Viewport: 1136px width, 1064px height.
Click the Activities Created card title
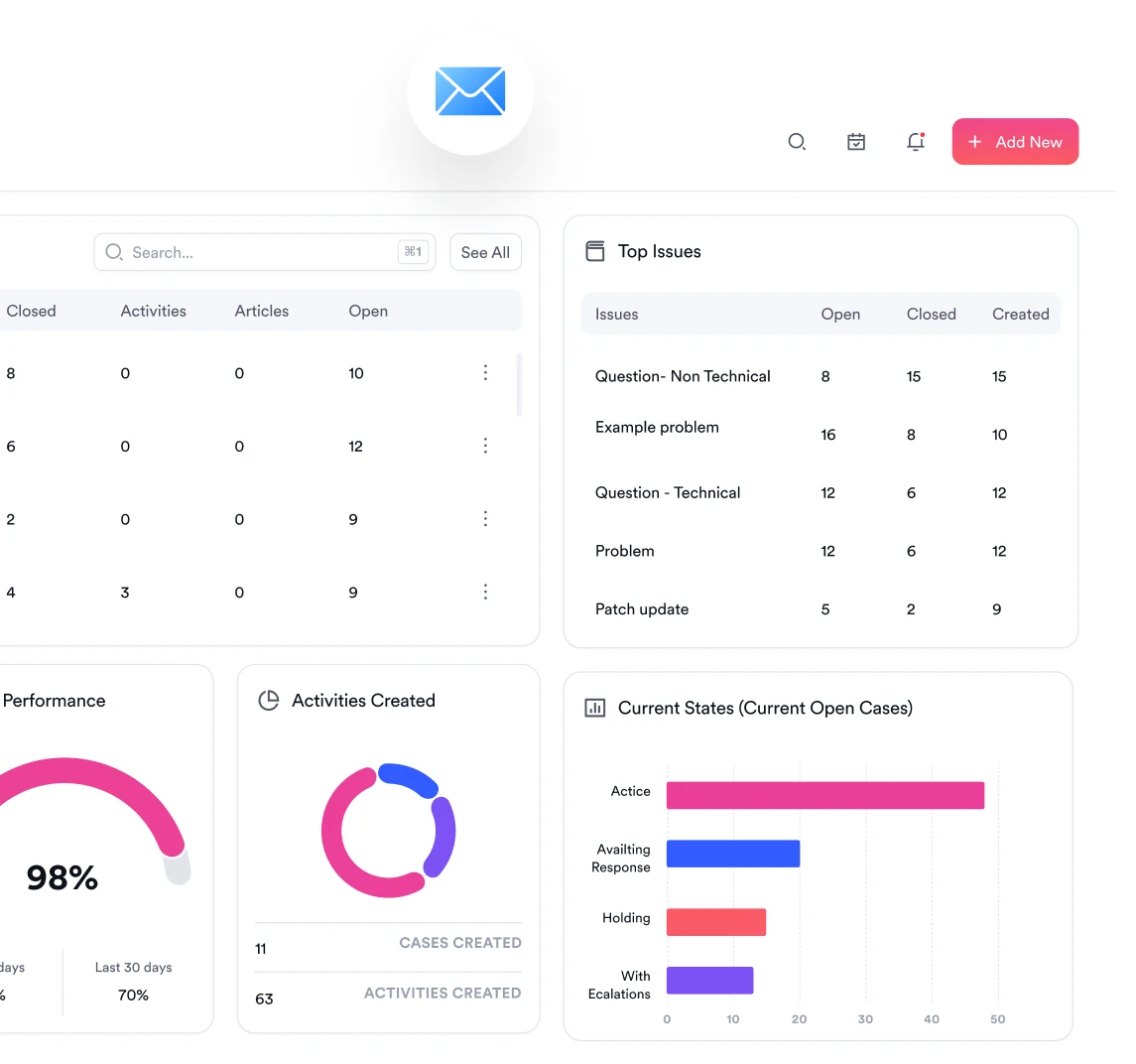[363, 700]
